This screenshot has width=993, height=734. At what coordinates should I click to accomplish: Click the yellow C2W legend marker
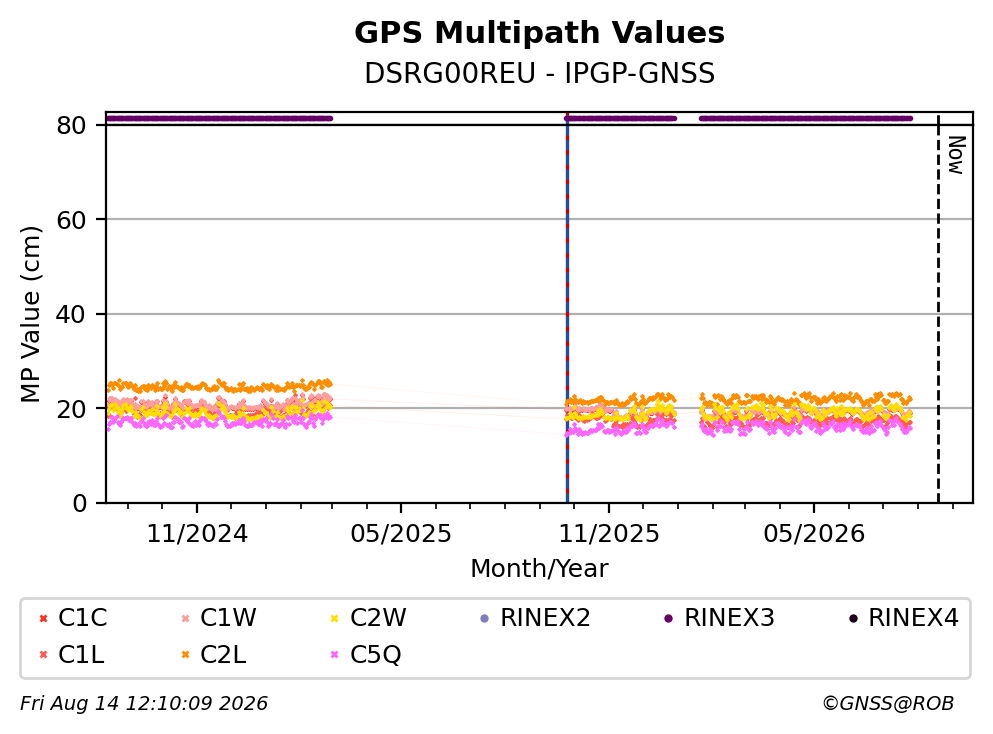[334, 618]
